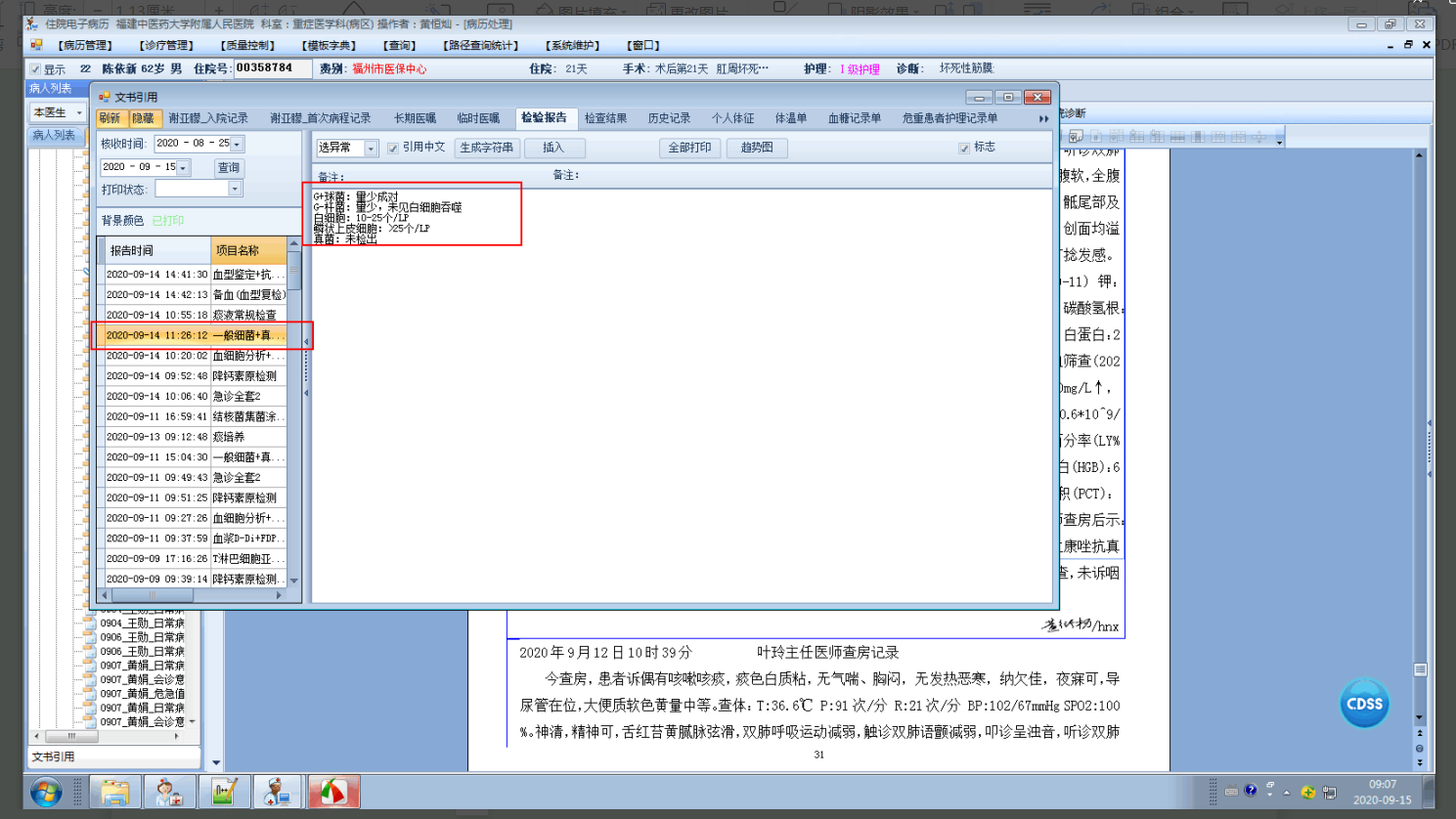This screenshot has height=819, width=1456.
Task: Click the CDSS floating assistant icon
Action: coord(1364,703)
